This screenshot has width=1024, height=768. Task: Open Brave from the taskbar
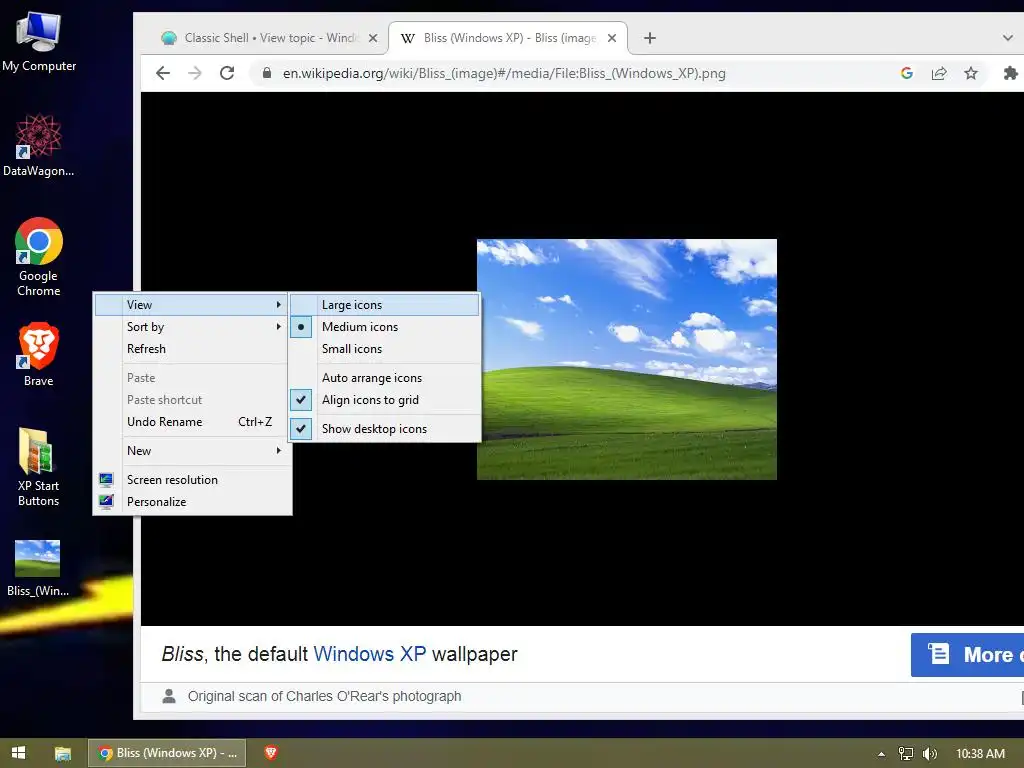click(271, 753)
